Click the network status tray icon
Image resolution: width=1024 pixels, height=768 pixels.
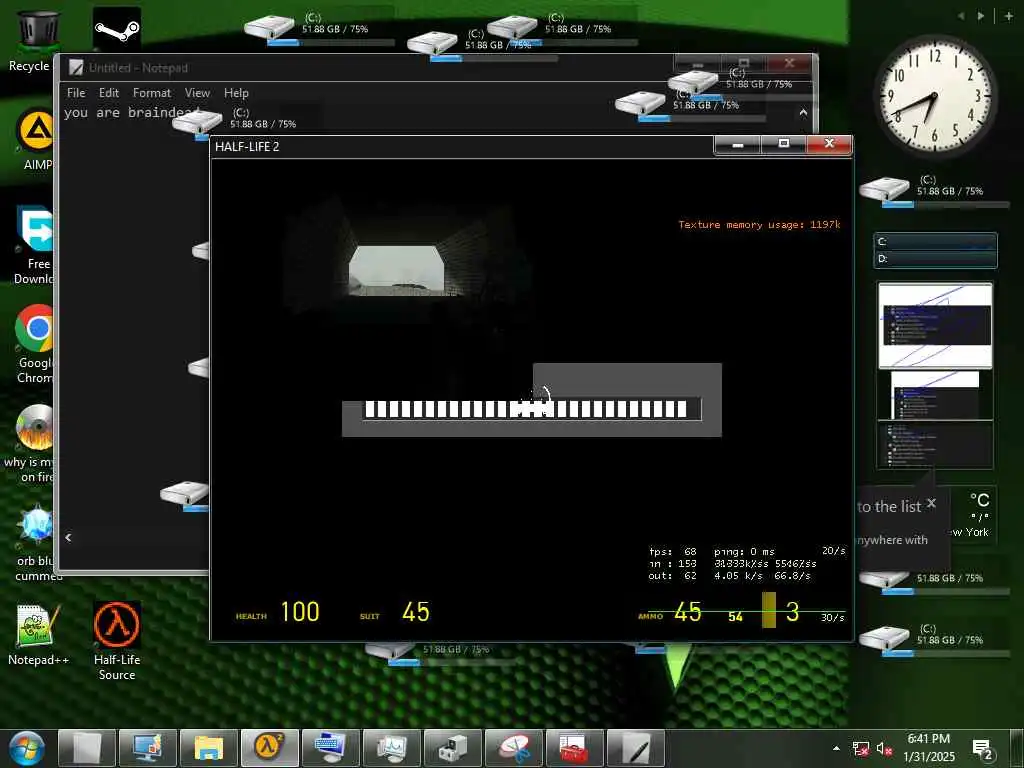coord(861,749)
